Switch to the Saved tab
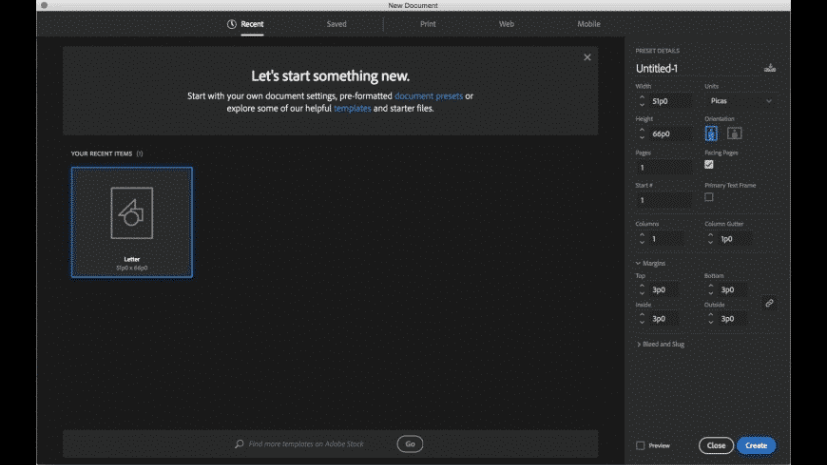Image resolution: width=827 pixels, height=465 pixels. [336, 24]
